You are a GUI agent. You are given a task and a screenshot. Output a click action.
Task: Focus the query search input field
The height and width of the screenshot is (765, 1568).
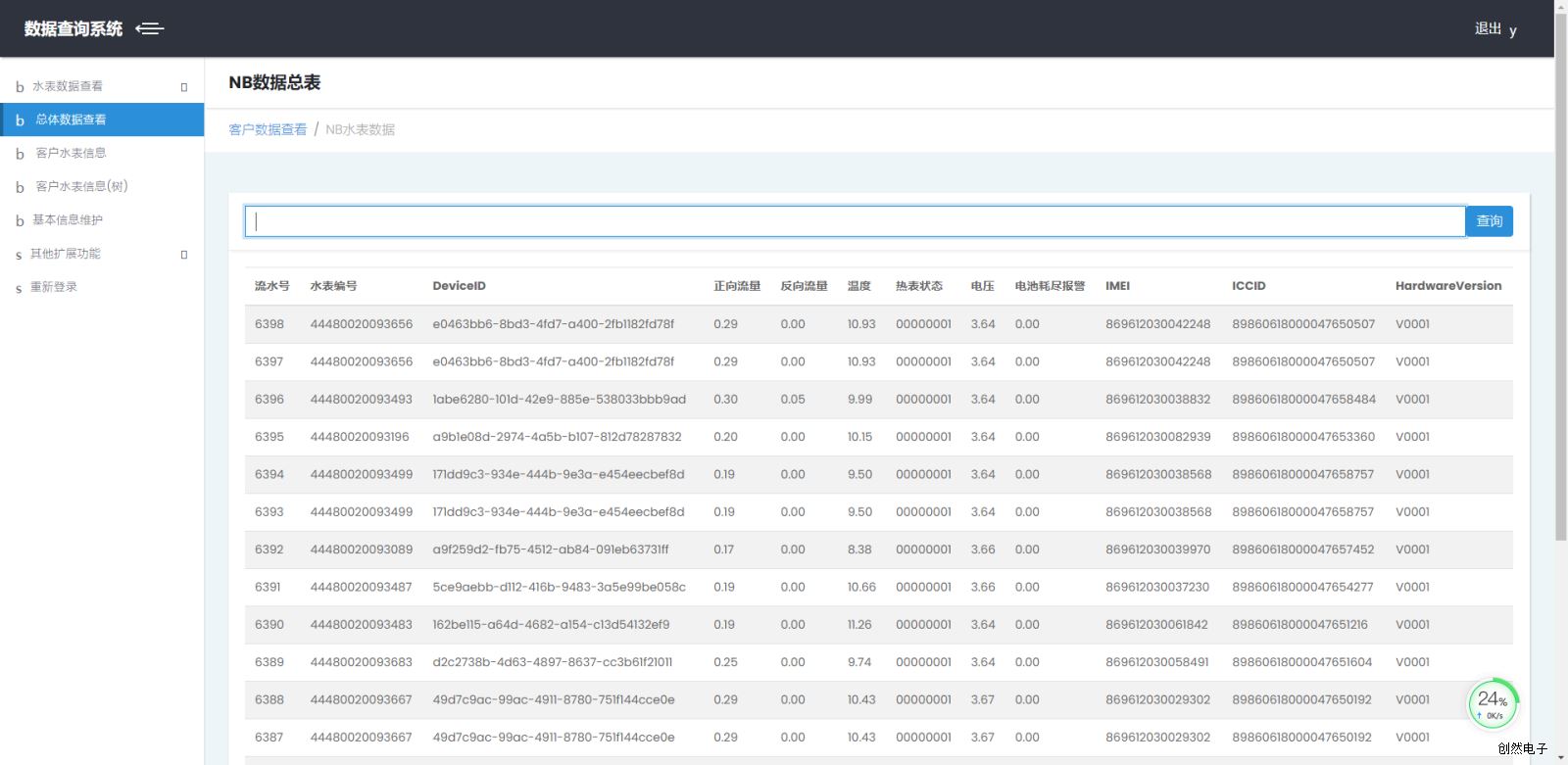[855, 221]
